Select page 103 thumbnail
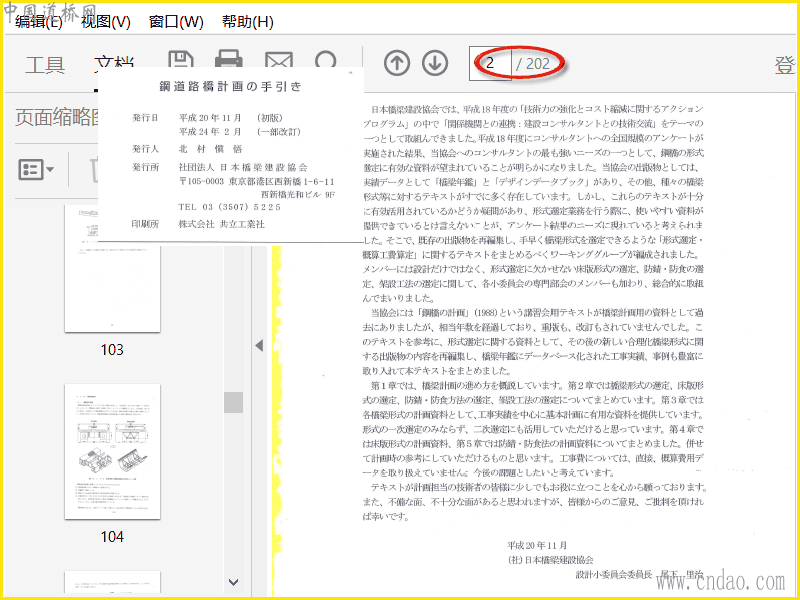The width and height of the screenshot is (800, 600). 112,268
